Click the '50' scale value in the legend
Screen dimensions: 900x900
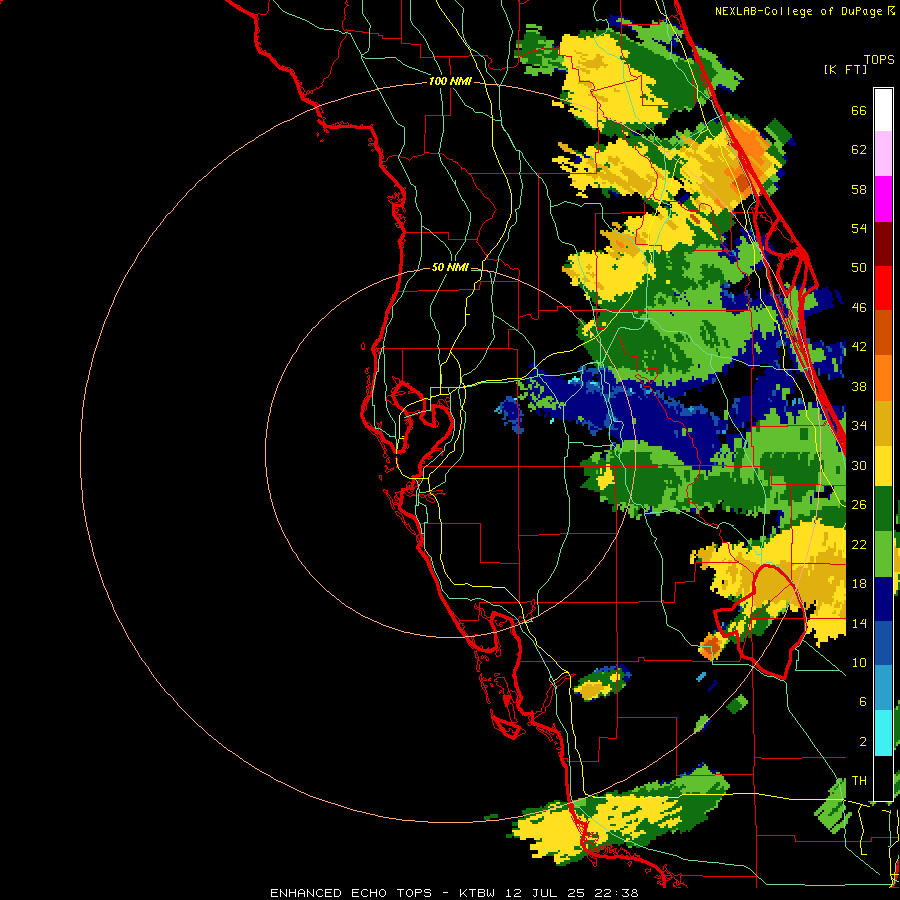pos(859,268)
